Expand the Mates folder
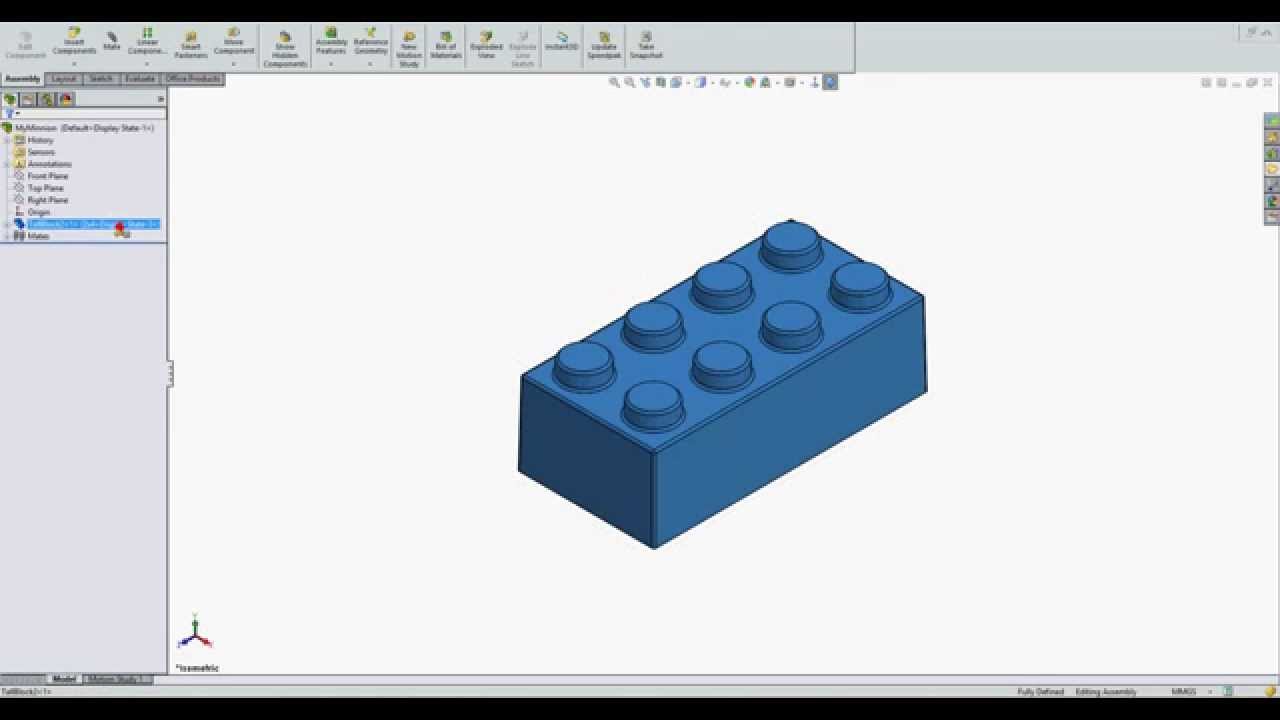The width and height of the screenshot is (1280, 720). tap(7, 236)
